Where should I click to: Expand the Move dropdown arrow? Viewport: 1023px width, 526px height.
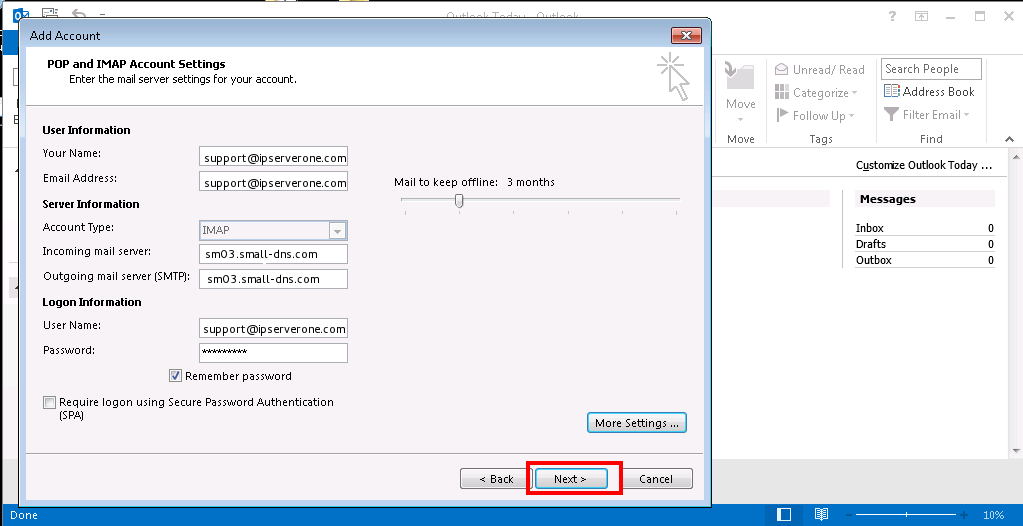click(x=741, y=119)
